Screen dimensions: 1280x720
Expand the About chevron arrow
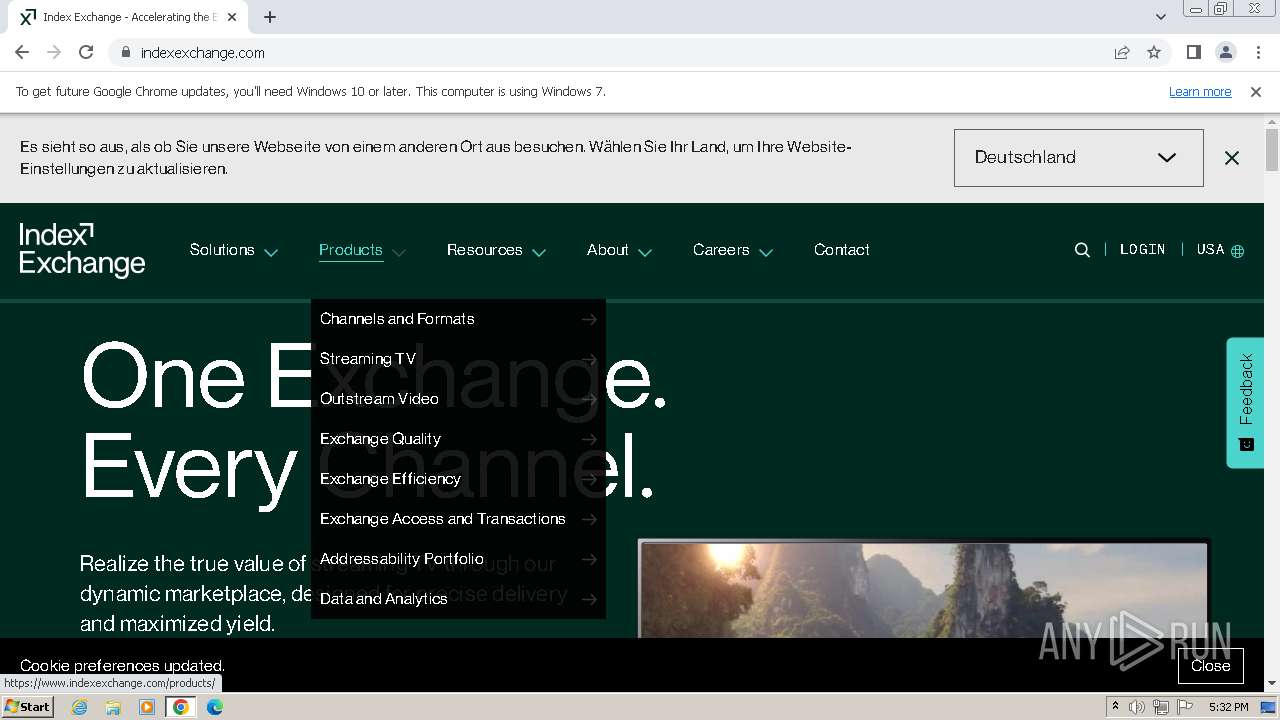point(645,252)
